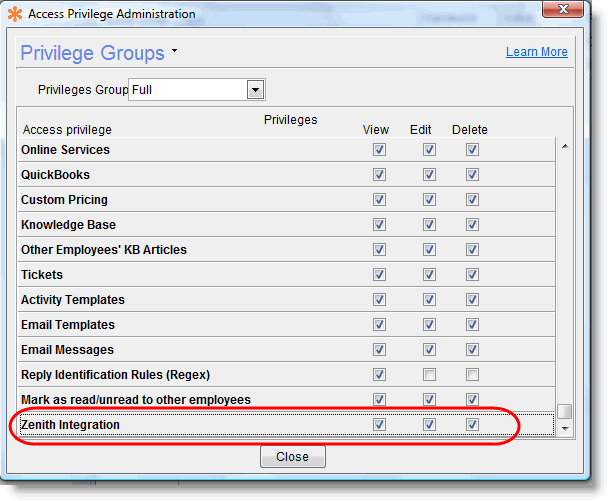The height and width of the screenshot is (501, 608).
Task: Uncheck Delete for Tickets
Action: point(472,275)
